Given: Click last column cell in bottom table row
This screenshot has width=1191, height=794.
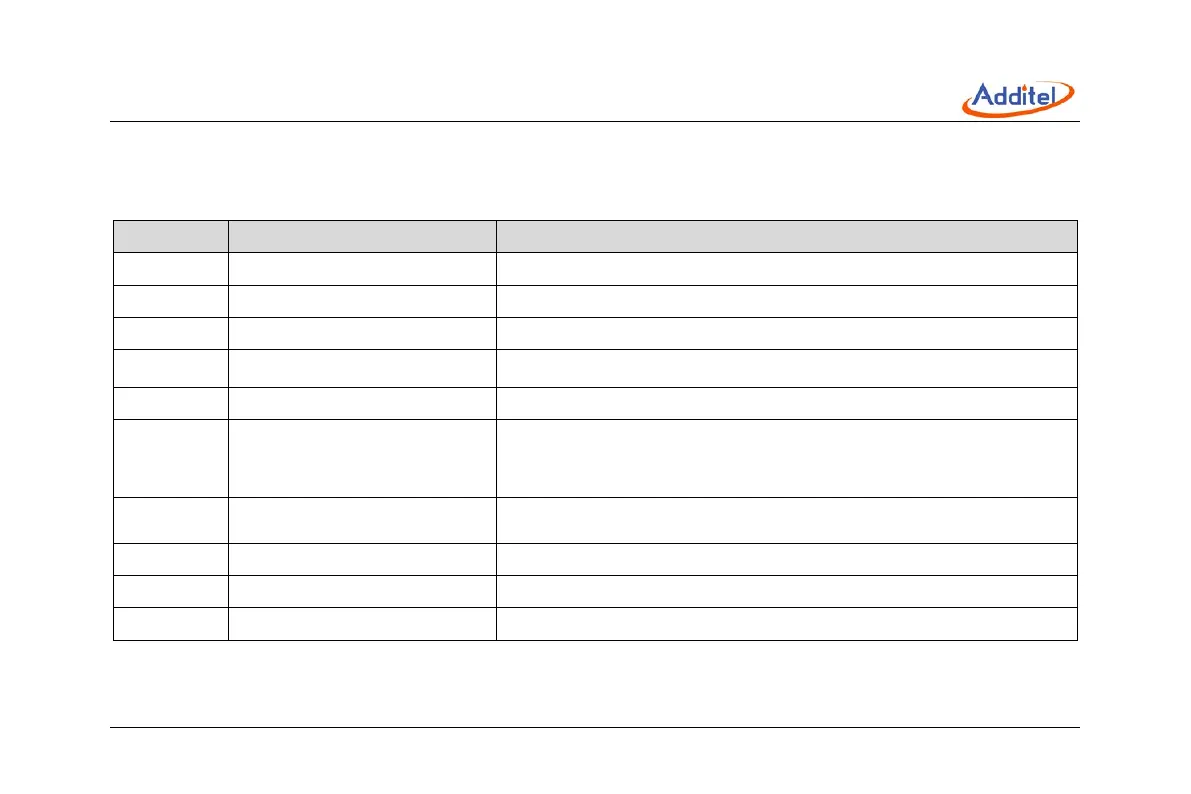Looking at the screenshot, I should [787, 623].
